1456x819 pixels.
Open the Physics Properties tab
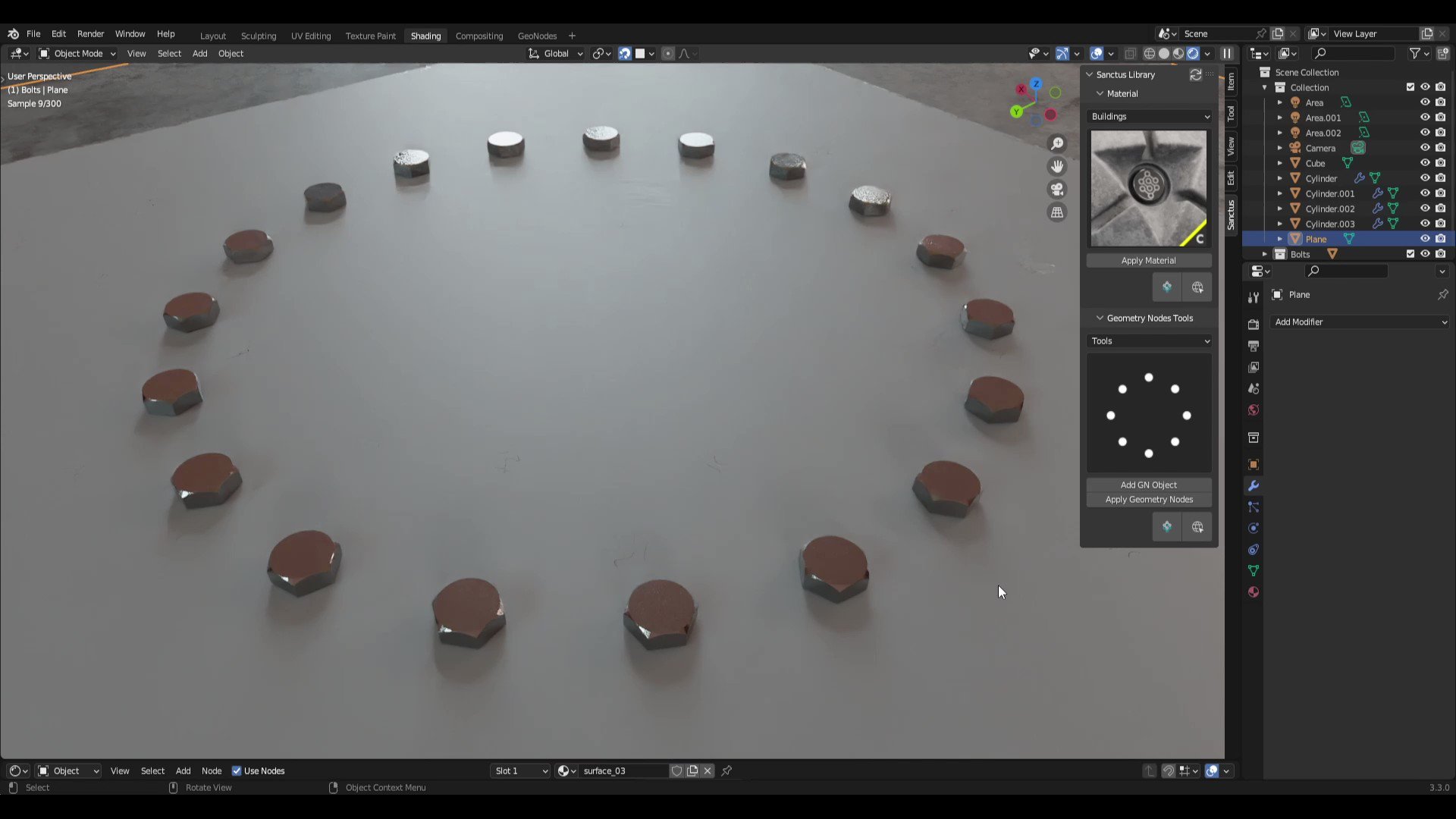tap(1253, 528)
